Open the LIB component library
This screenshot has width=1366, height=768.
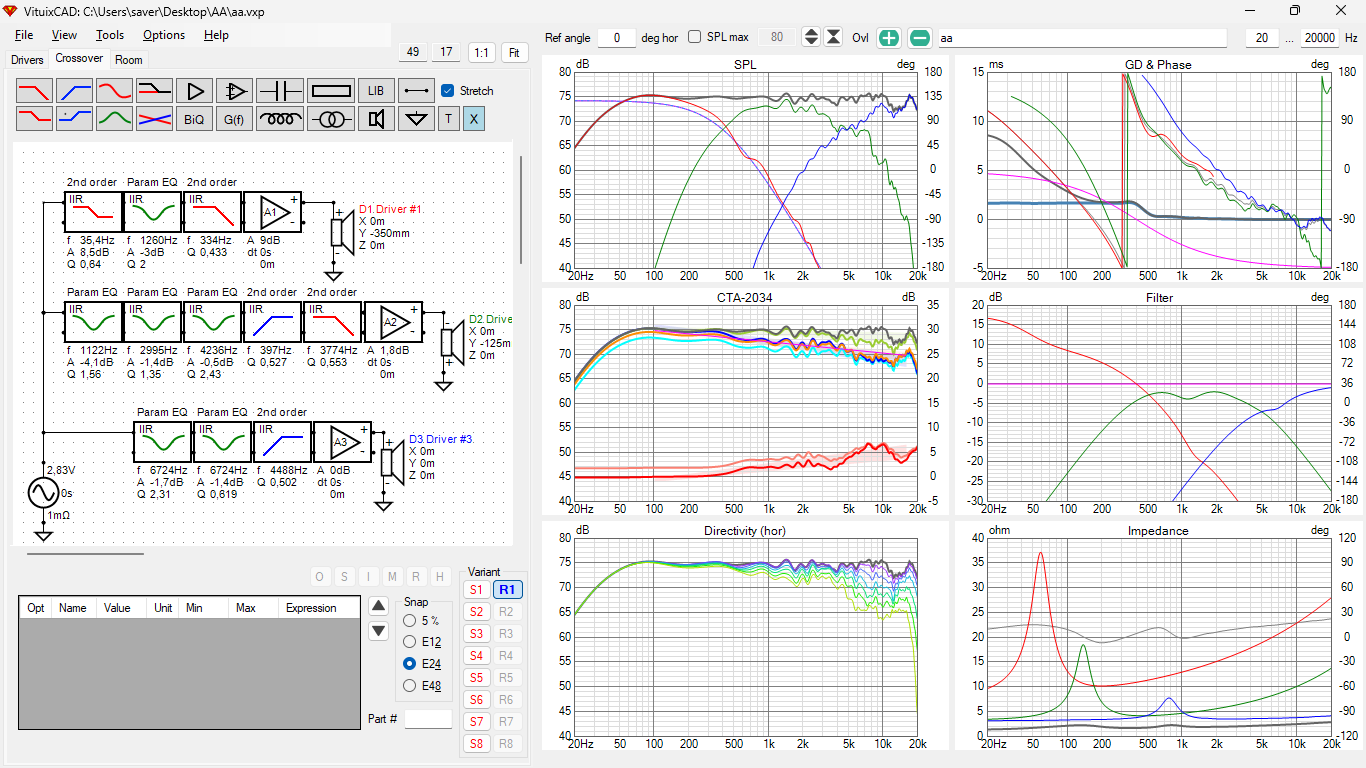(376, 91)
